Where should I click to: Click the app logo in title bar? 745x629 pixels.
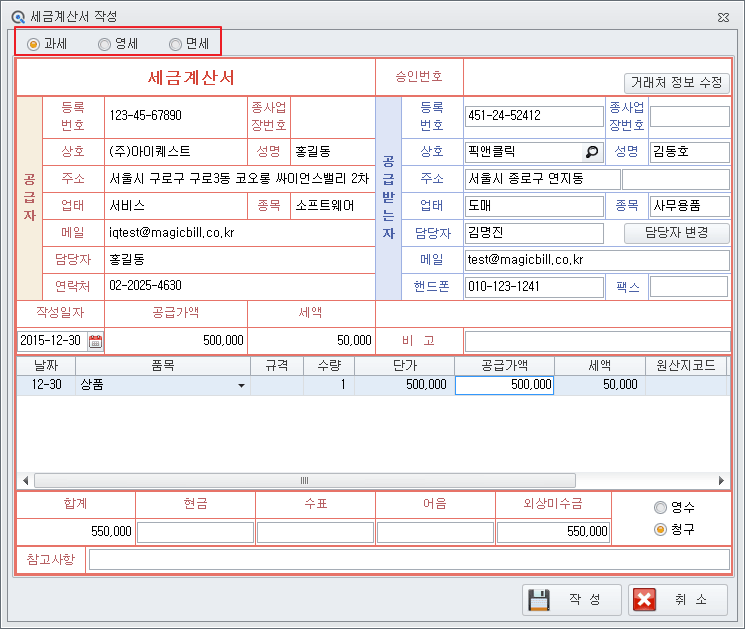click(18, 17)
